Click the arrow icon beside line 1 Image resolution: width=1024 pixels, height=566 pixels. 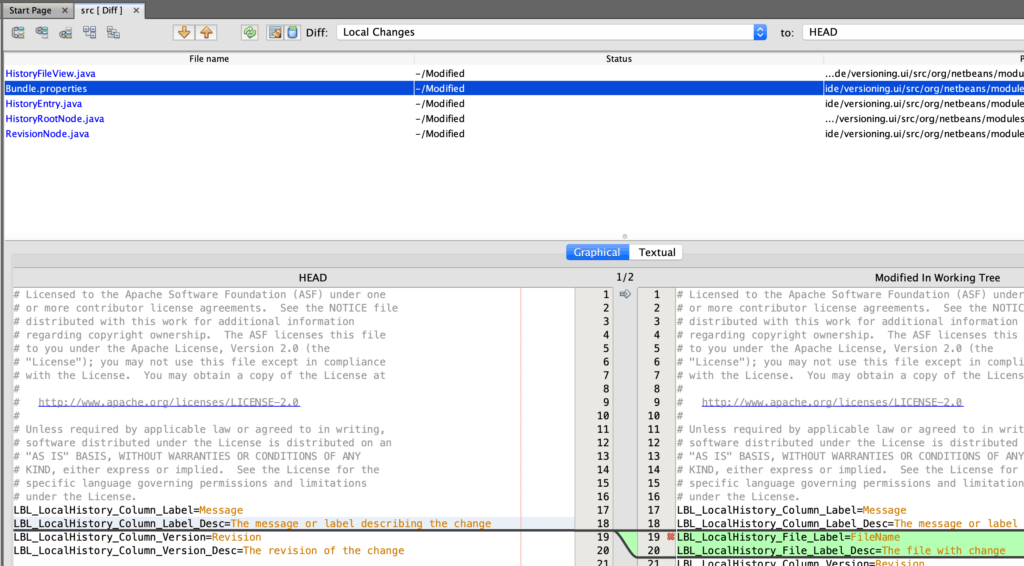coord(625,294)
